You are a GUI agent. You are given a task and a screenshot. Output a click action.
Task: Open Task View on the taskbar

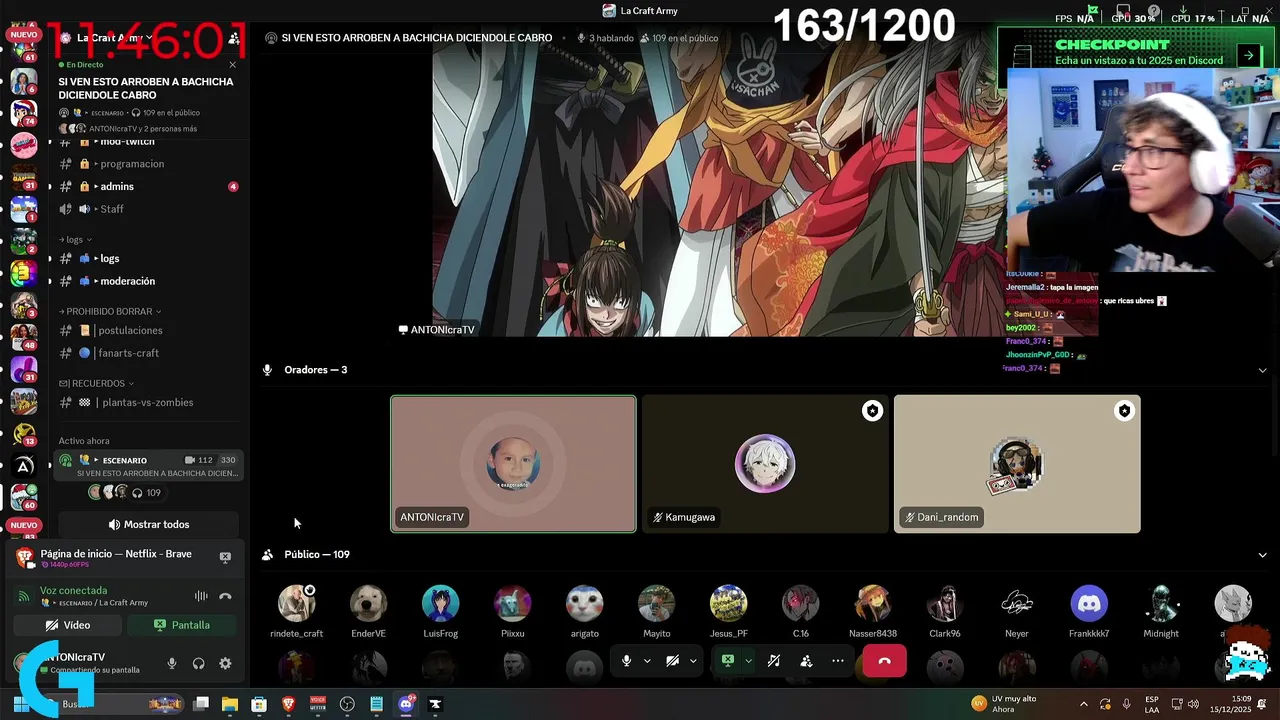click(201, 704)
